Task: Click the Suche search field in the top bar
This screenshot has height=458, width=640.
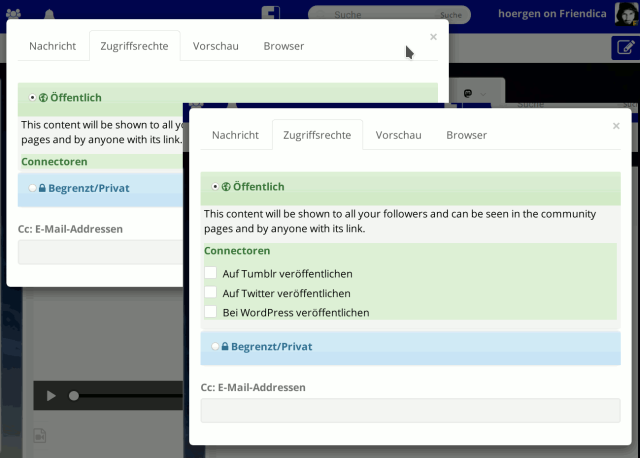Action: [x=373, y=15]
